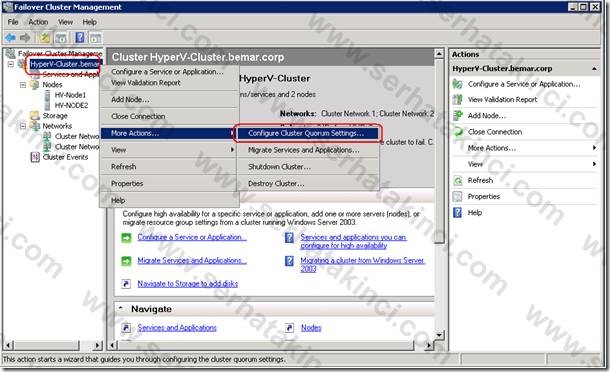
Task: Click the Back arrow toolbar icon
Action: click(x=10, y=37)
